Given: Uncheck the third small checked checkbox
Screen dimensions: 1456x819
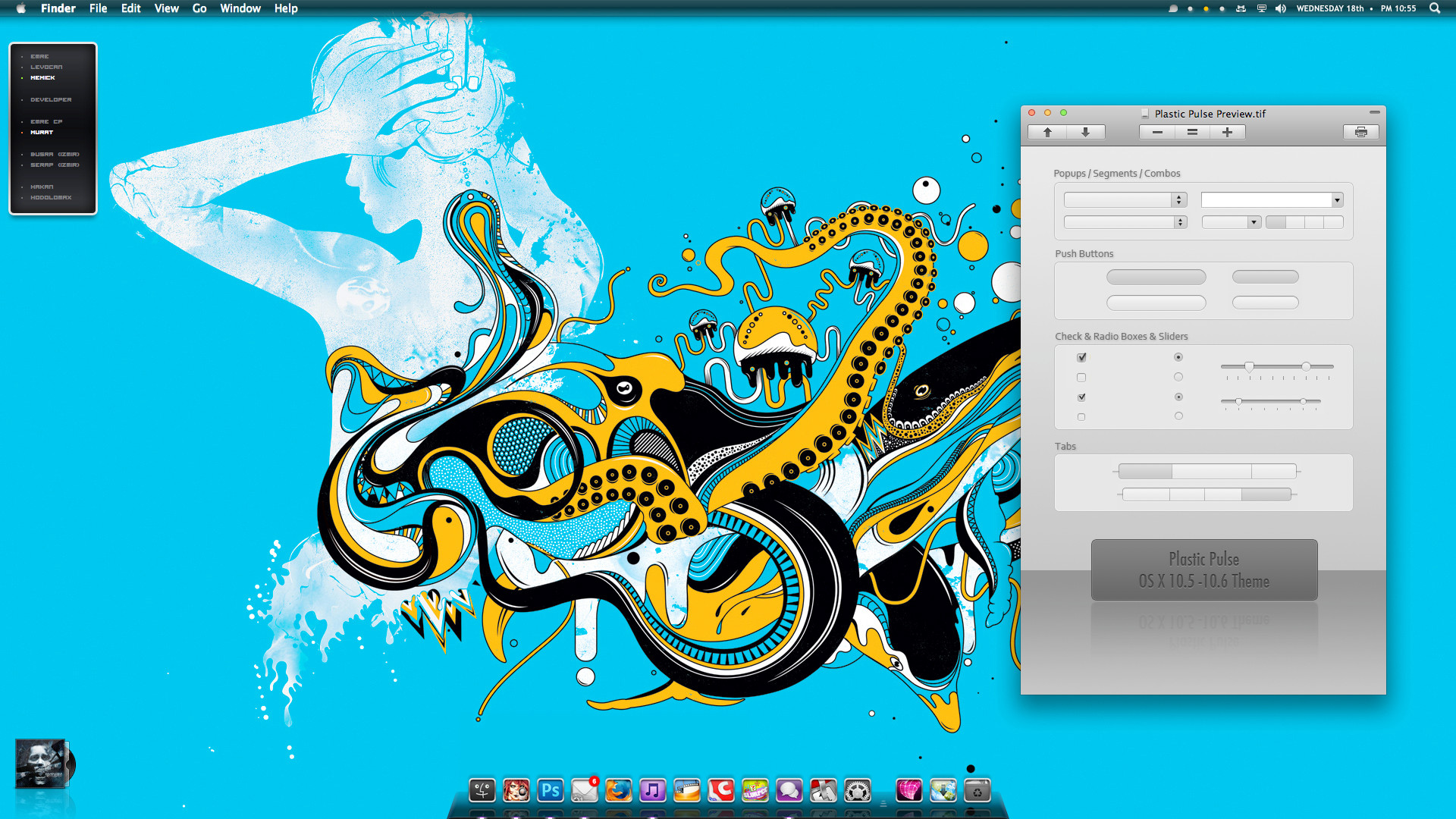Looking at the screenshot, I should (1081, 397).
